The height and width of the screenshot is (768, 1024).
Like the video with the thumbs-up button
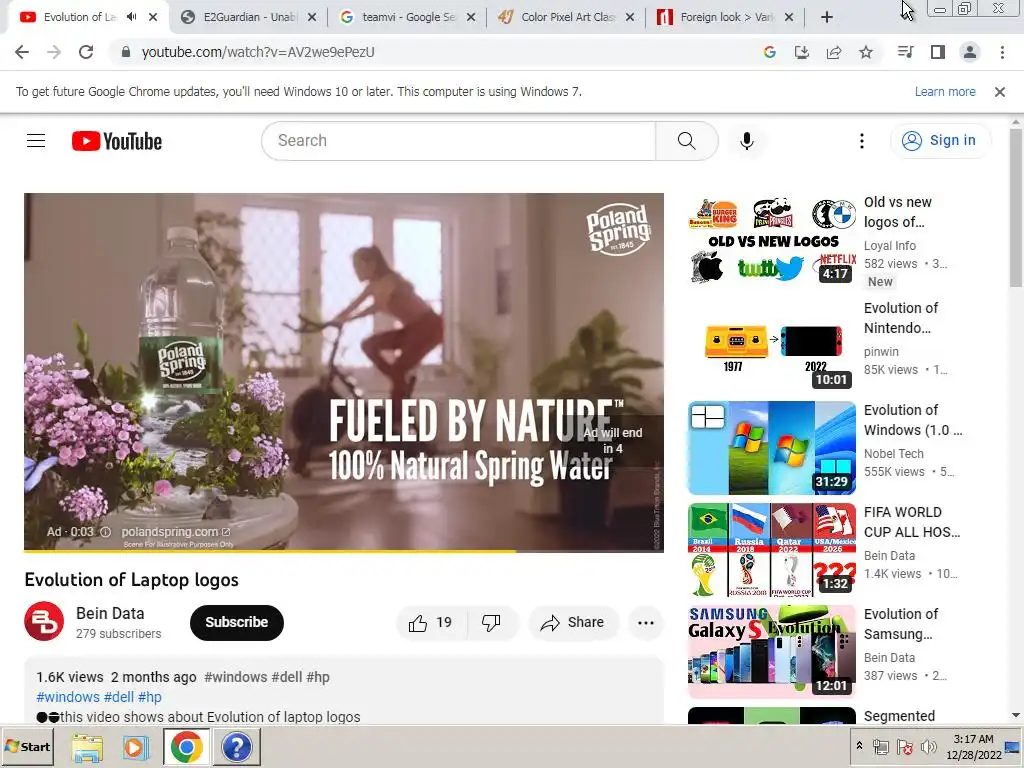pos(430,622)
